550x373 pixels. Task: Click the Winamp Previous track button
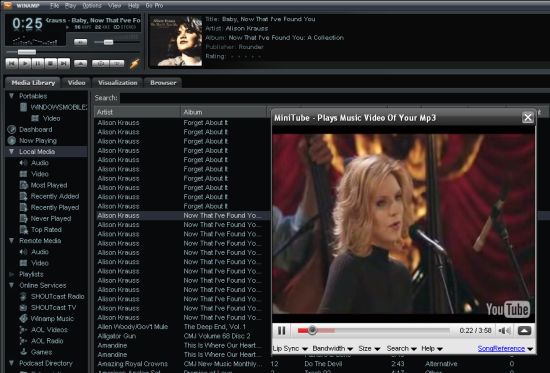pyautogui.click(x=12, y=64)
